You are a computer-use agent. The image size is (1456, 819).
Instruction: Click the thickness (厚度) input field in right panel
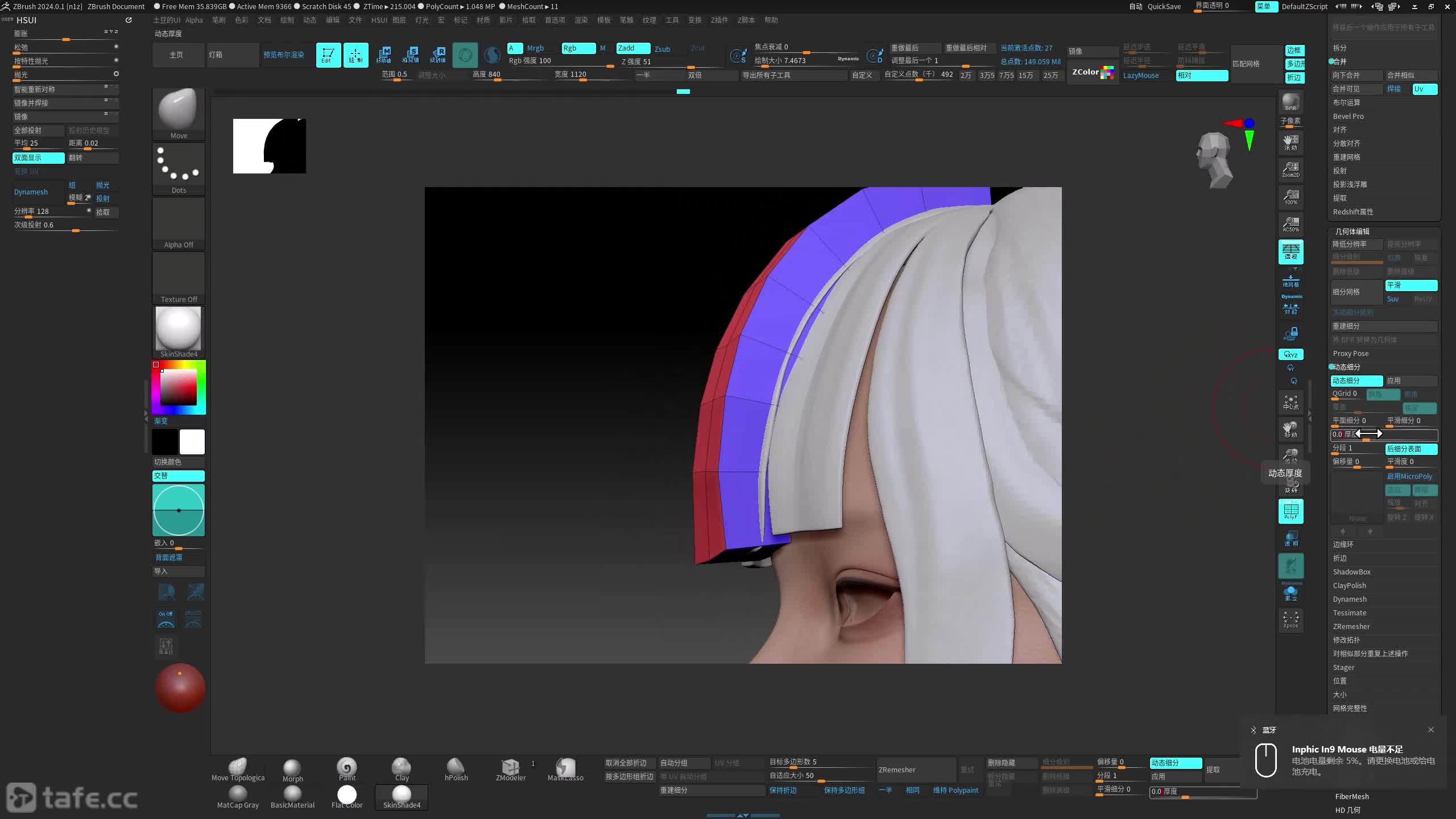(x=1384, y=435)
